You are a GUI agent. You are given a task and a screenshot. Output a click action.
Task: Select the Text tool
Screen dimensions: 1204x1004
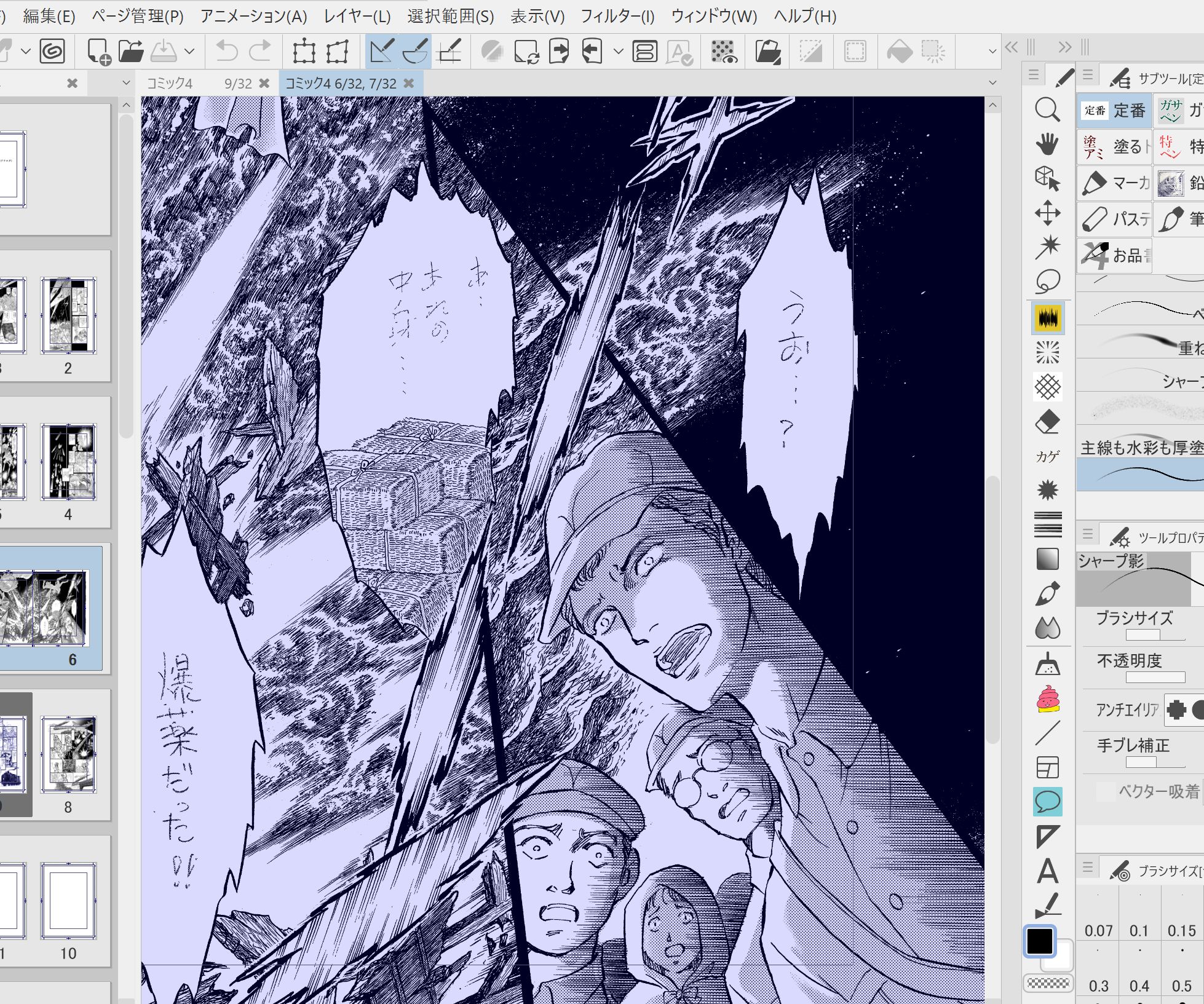point(1047,871)
